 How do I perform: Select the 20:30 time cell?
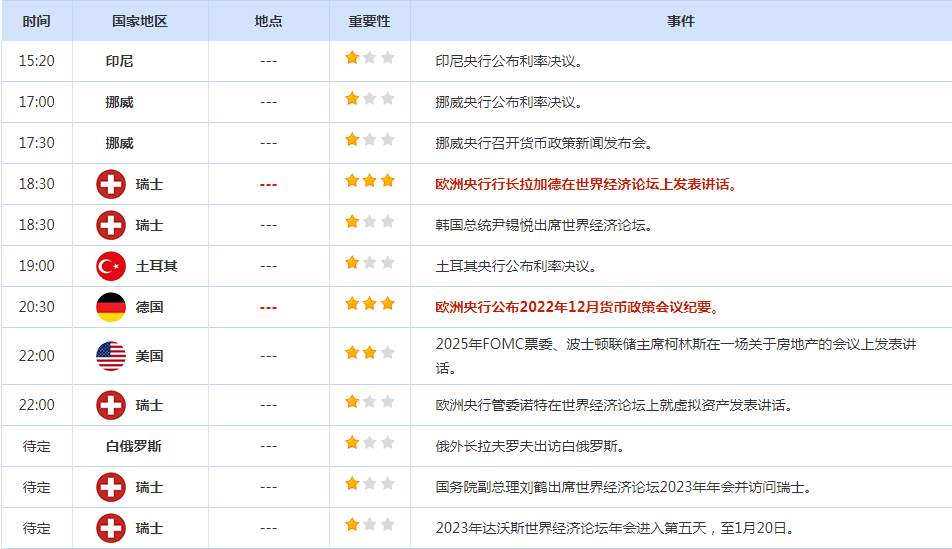pyautogui.click(x=36, y=307)
